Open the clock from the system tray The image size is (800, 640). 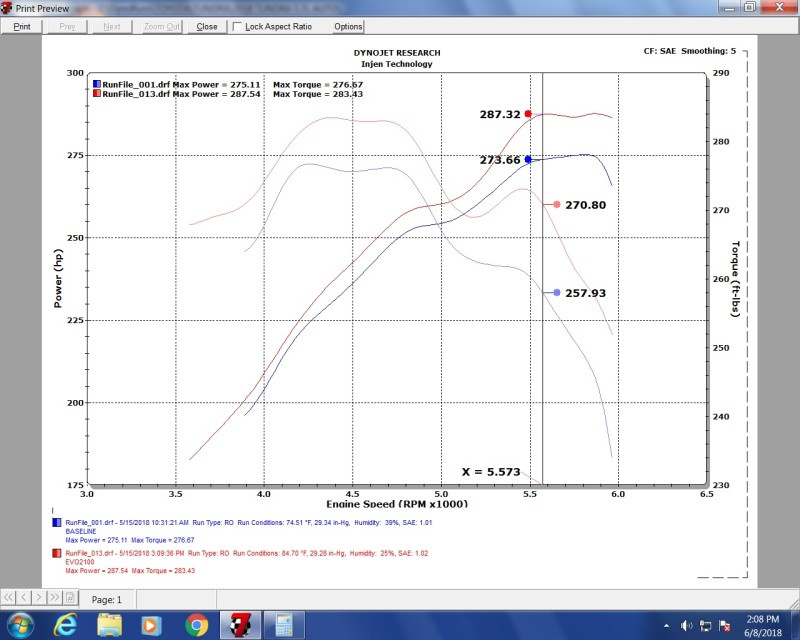tap(763, 625)
